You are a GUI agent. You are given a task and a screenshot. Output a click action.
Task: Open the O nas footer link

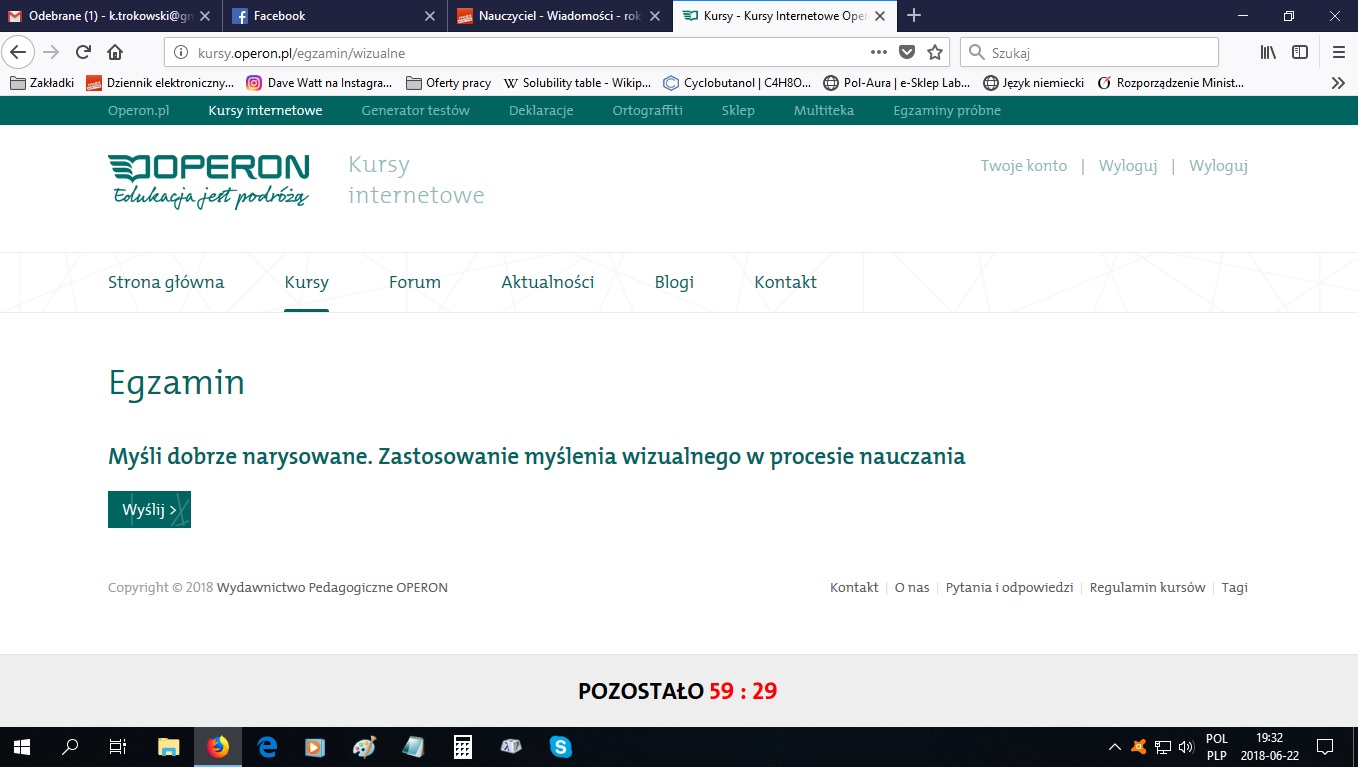pyautogui.click(x=912, y=587)
